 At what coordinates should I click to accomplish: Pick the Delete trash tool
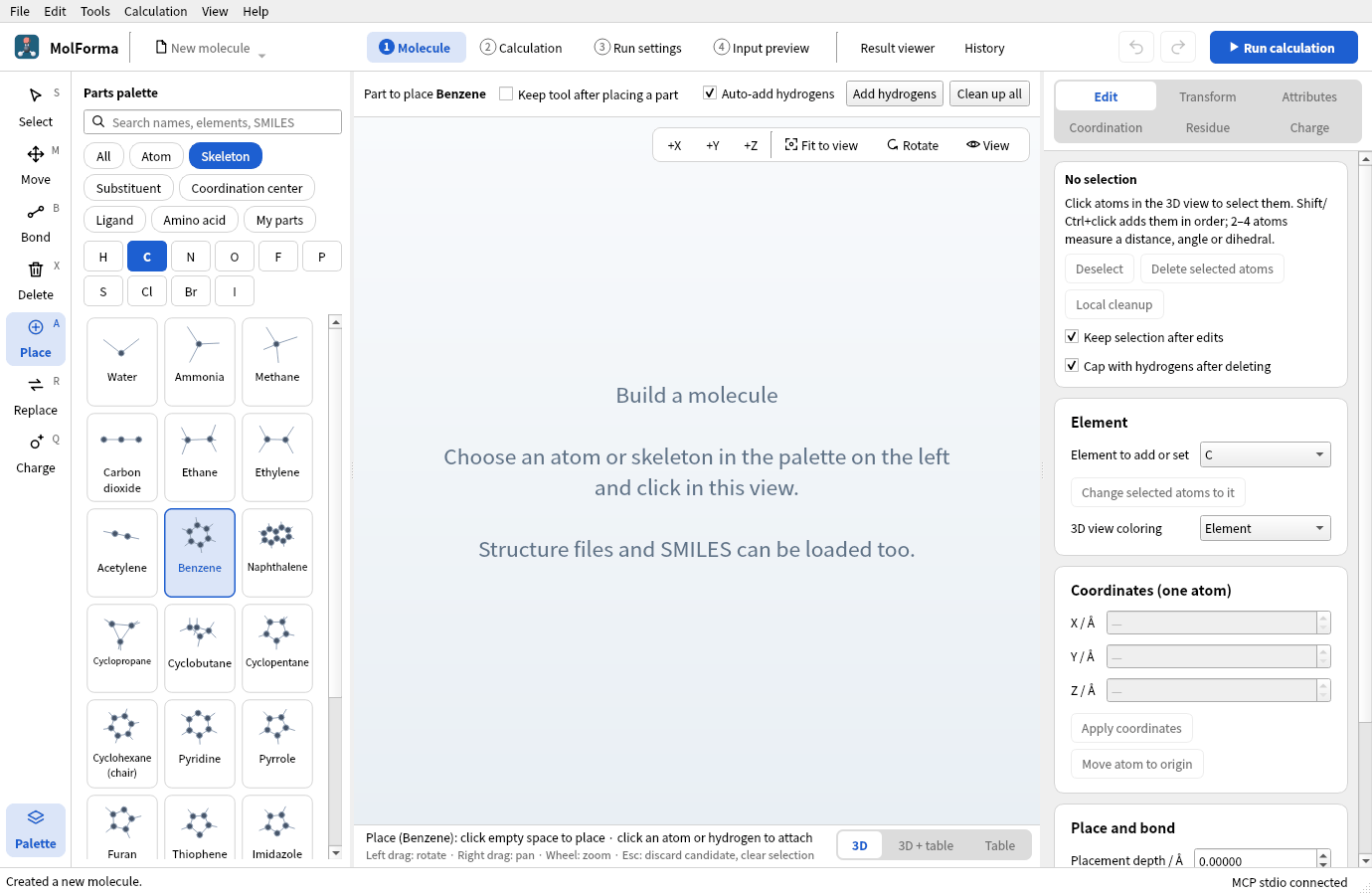point(36,280)
